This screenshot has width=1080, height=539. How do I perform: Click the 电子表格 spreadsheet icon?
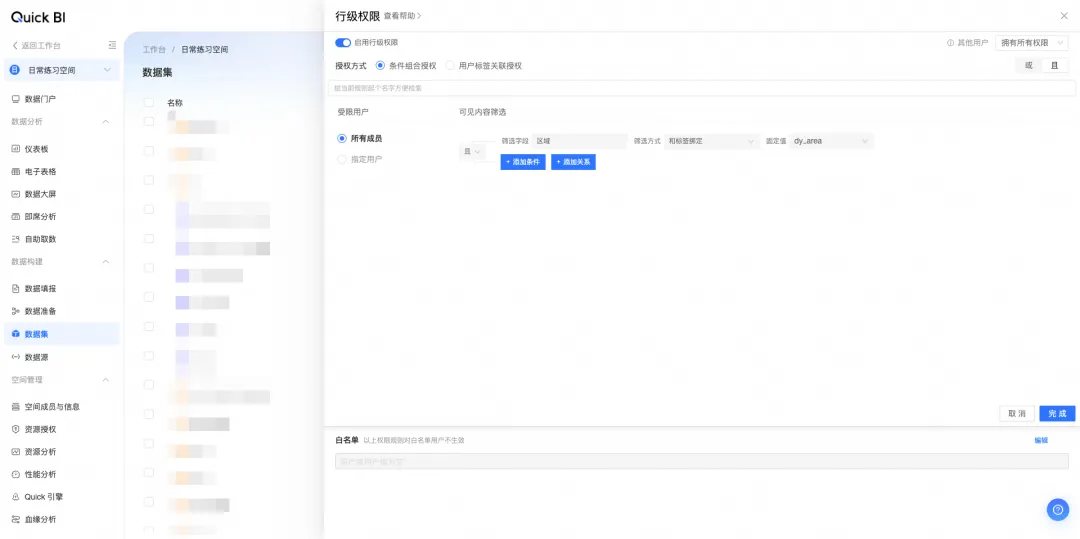(x=16, y=172)
